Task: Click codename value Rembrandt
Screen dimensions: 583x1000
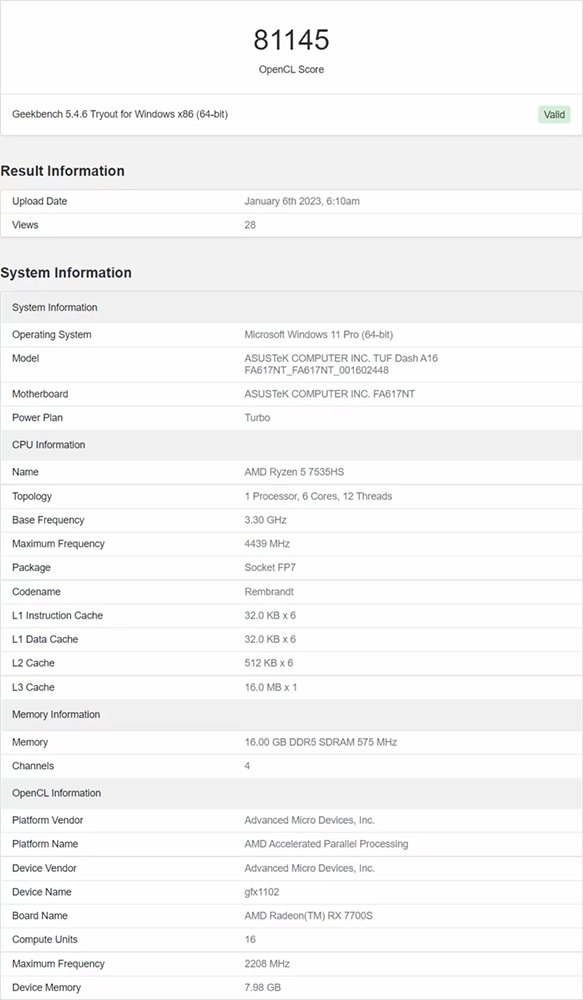Action: (269, 591)
